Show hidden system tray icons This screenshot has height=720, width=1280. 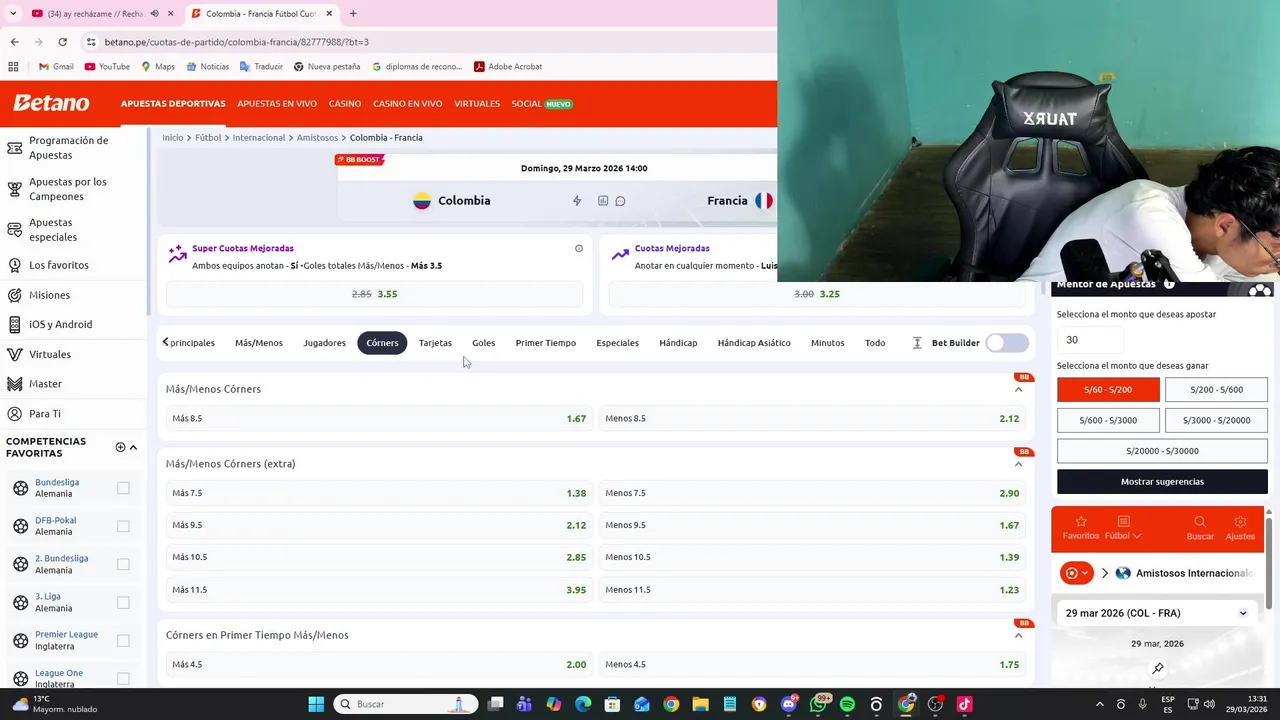(1099, 704)
